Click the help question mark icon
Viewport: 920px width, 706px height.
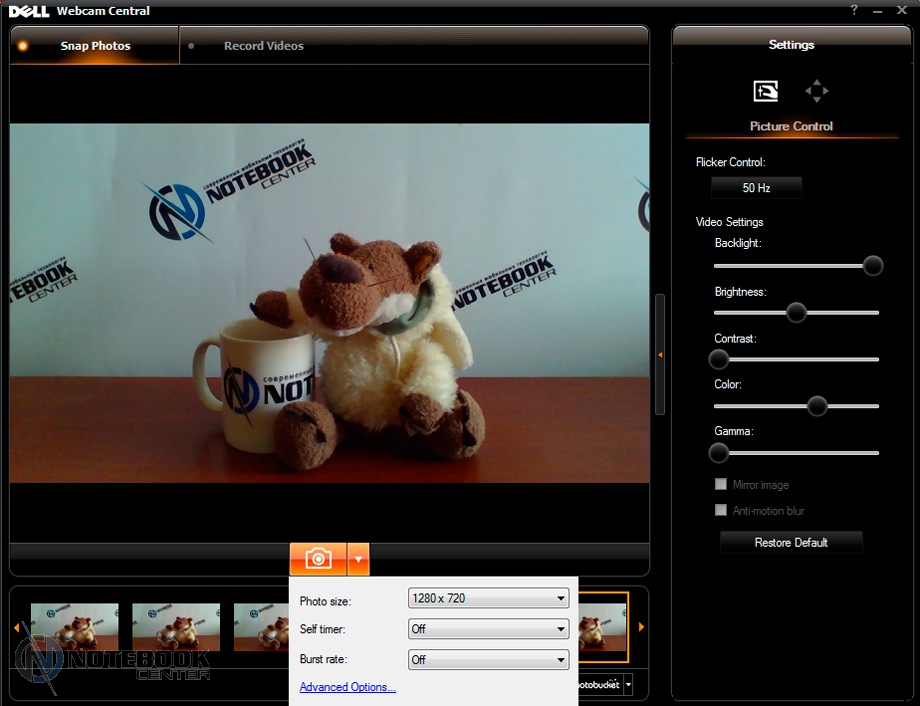coord(854,10)
